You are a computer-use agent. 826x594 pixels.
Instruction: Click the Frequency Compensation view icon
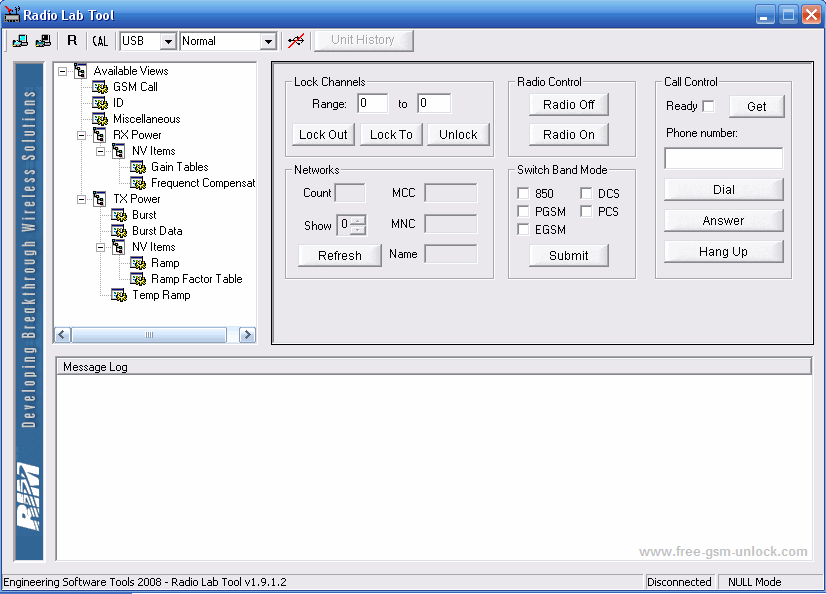[x=138, y=183]
